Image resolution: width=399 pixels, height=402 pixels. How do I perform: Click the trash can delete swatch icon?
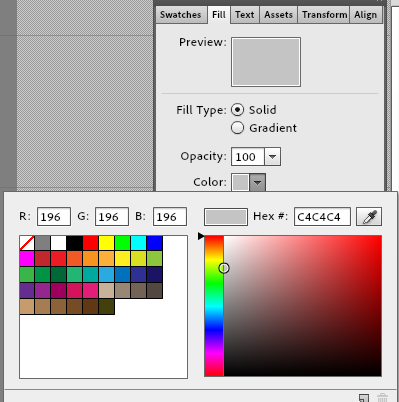pyautogui.click(x=382, y=398)
